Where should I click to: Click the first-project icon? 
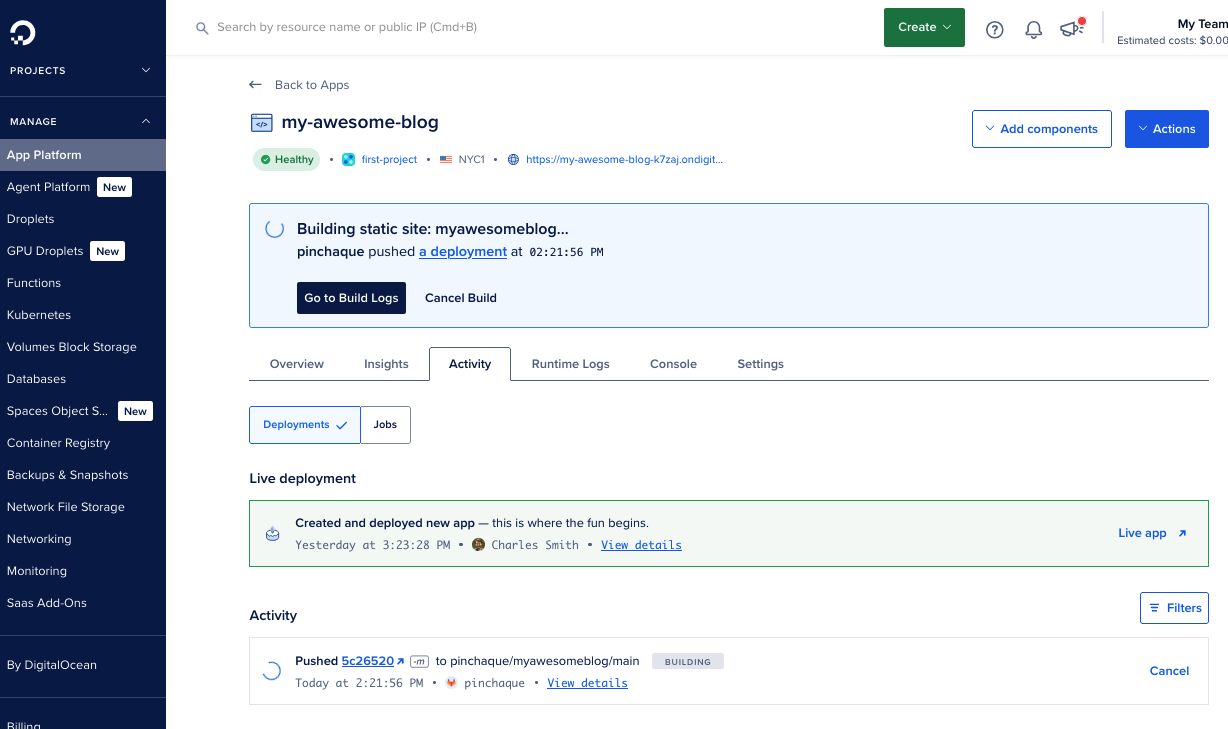[x=348, y=159]
